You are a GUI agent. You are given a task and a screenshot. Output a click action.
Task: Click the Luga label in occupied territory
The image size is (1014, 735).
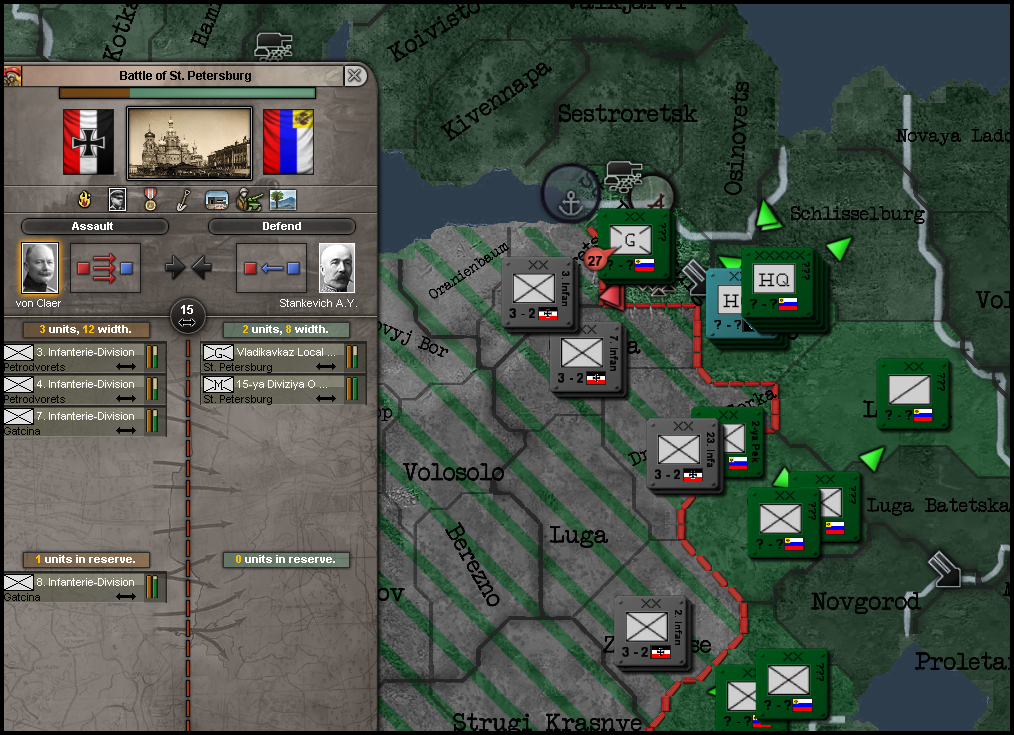tap(578, 536)
